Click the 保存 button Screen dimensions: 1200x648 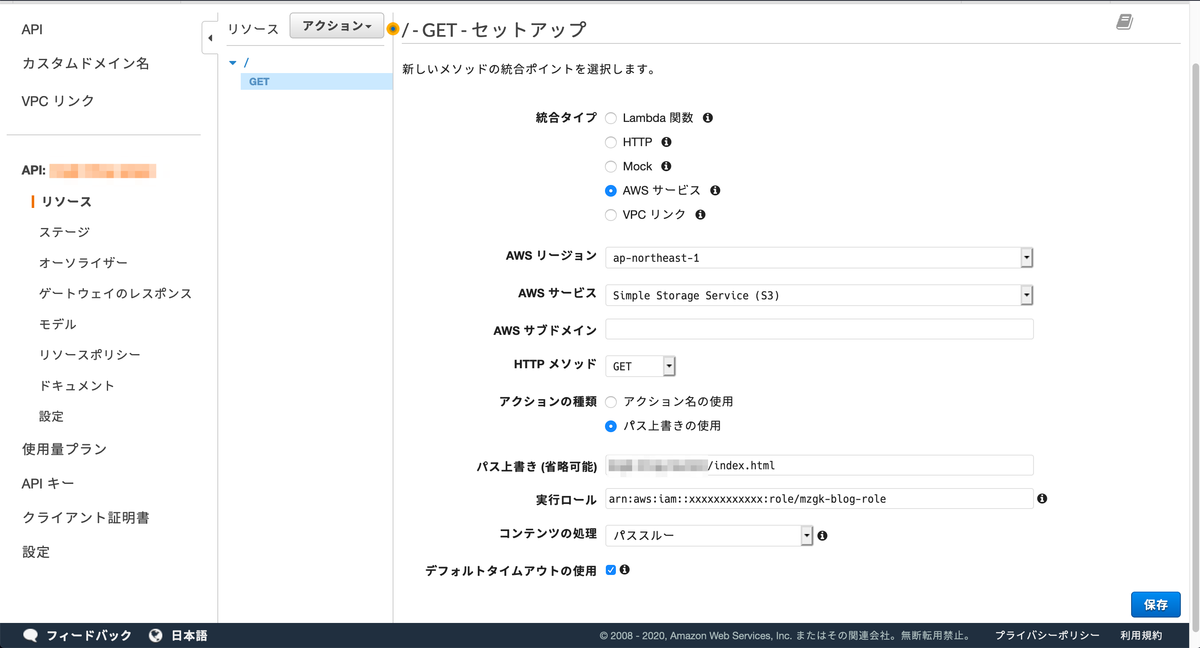tap(1156, 604)
